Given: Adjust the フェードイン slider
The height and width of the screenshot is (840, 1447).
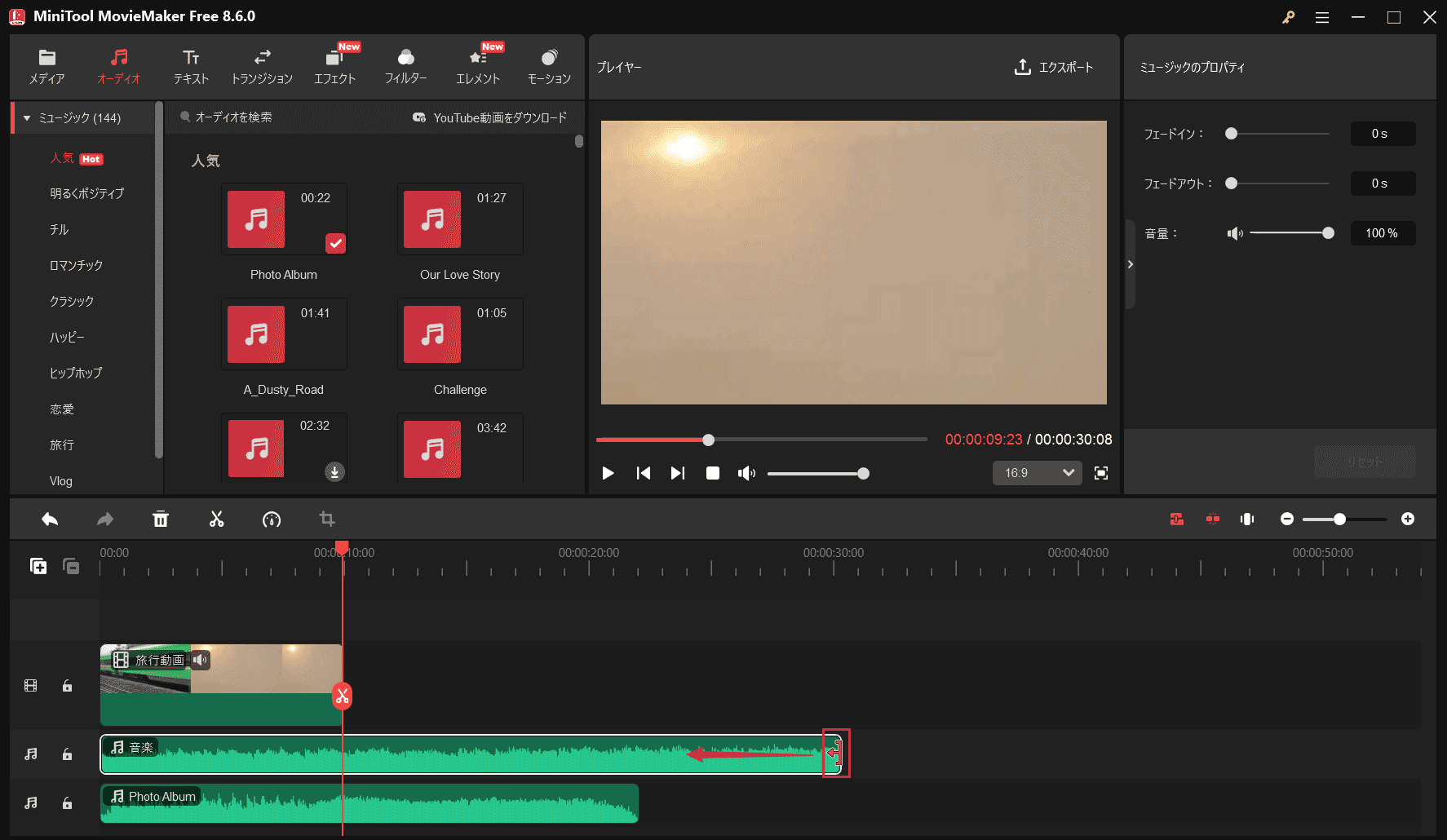Looking at the screenshot, I should pos(1232,133).
